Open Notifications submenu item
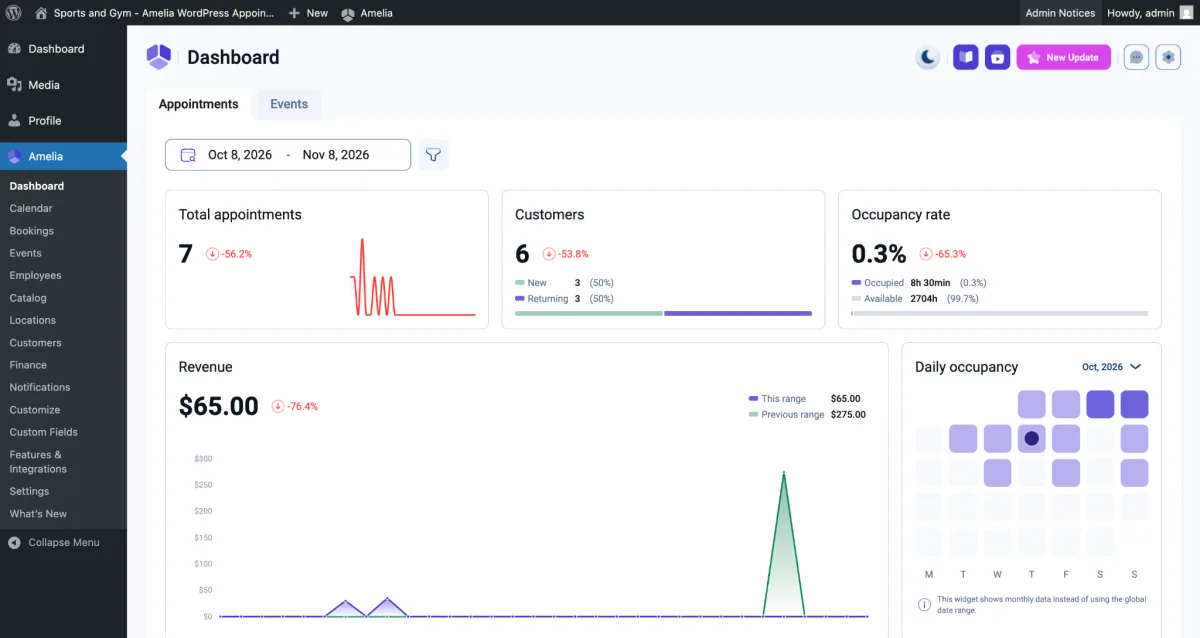1200x638 pixels. click(x=40, y=387)
